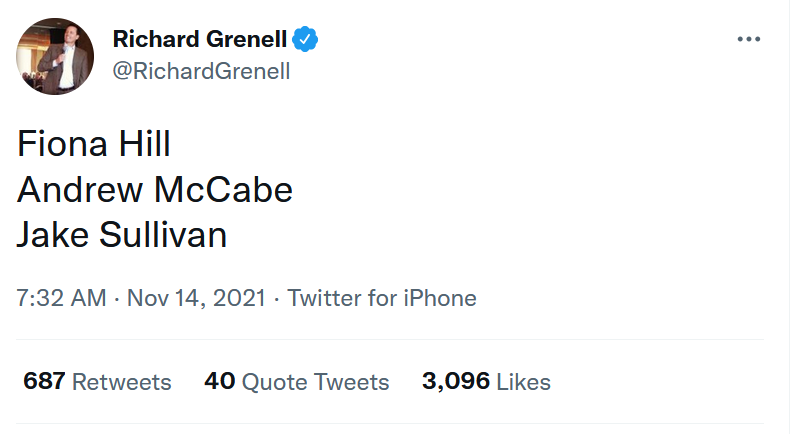This screenshot has width=812, height=434.
Task: Click the blue verified checkmark badge
Action: tap(305, 39)
